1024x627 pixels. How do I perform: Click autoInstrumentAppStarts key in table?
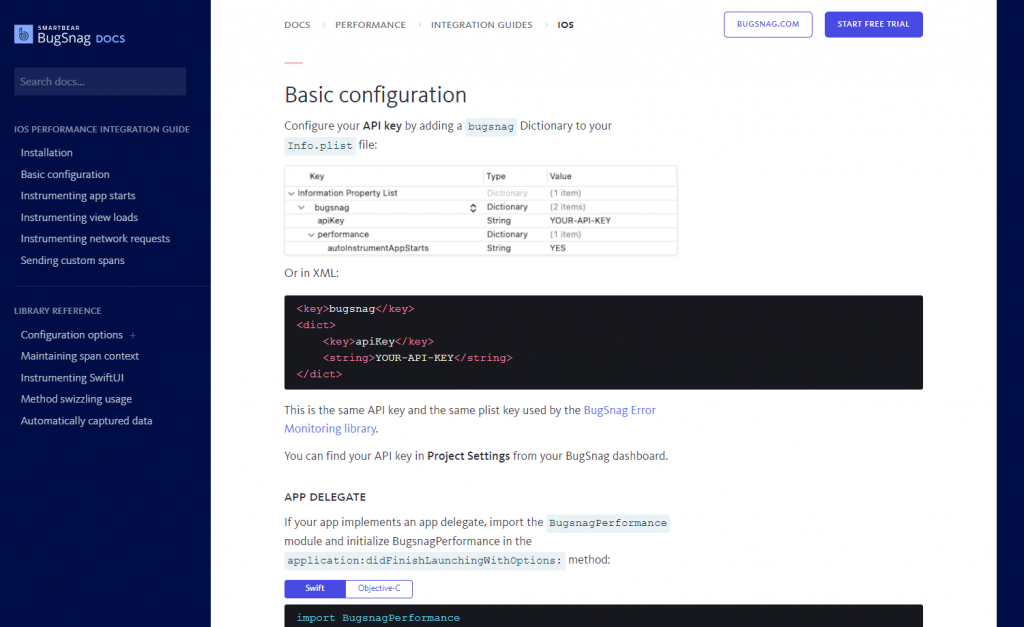(378, 248)
